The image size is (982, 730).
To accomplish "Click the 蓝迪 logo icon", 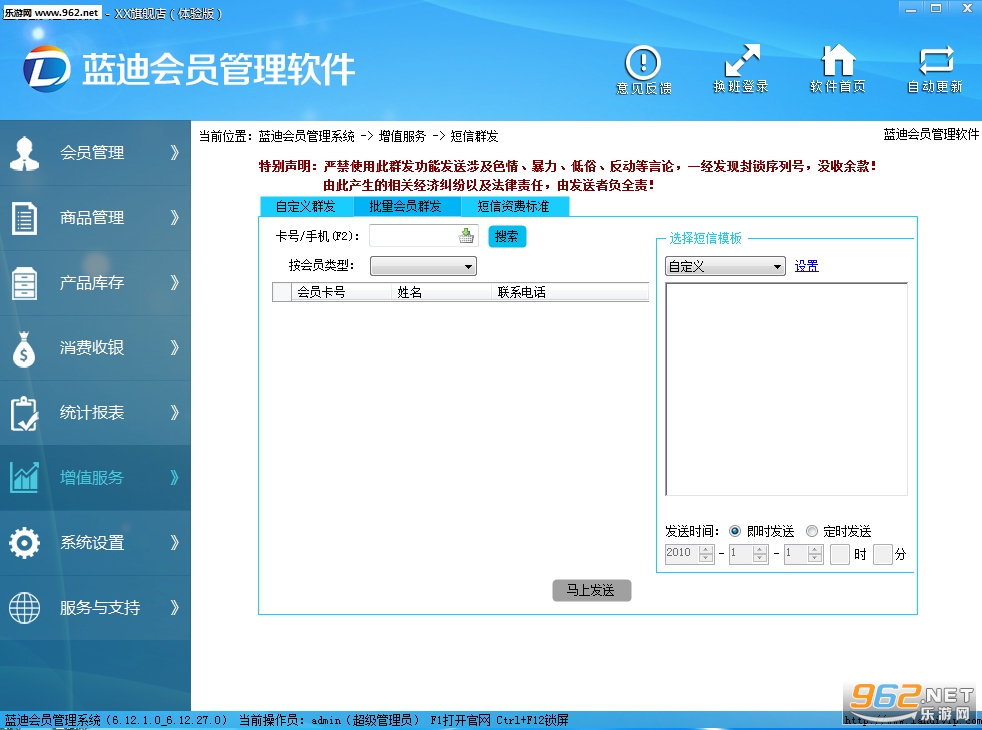I will click(x=46, y=68).
